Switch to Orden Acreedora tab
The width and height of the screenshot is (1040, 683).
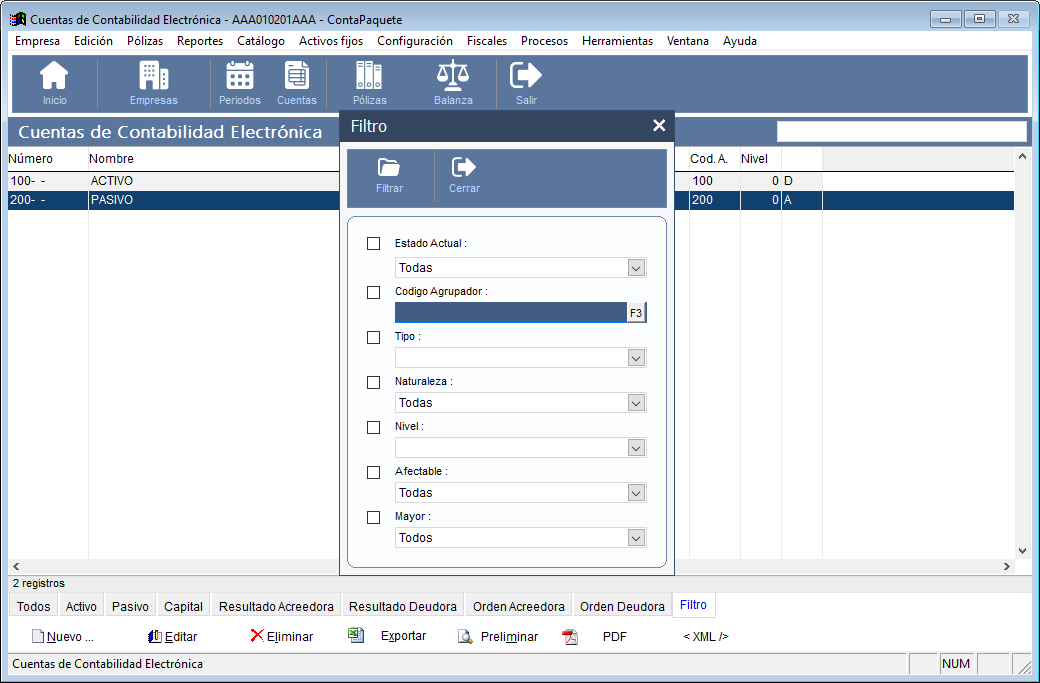pyautogui.click(x=519, y=606)
